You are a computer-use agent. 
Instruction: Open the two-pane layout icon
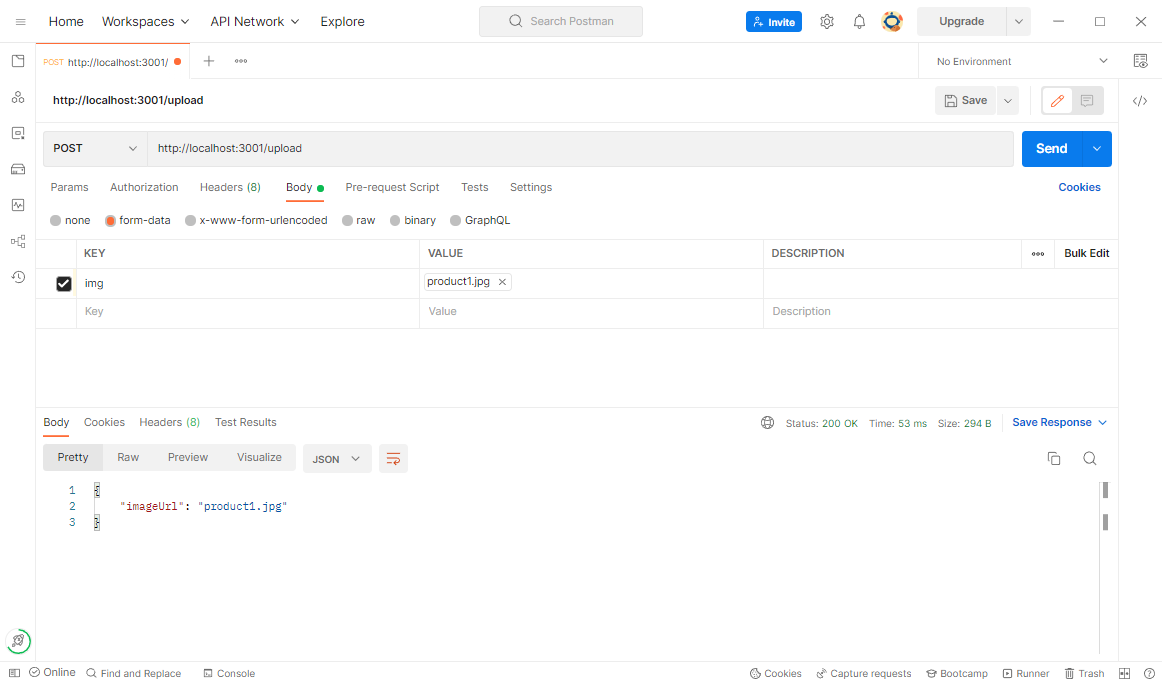(1124, 673)
